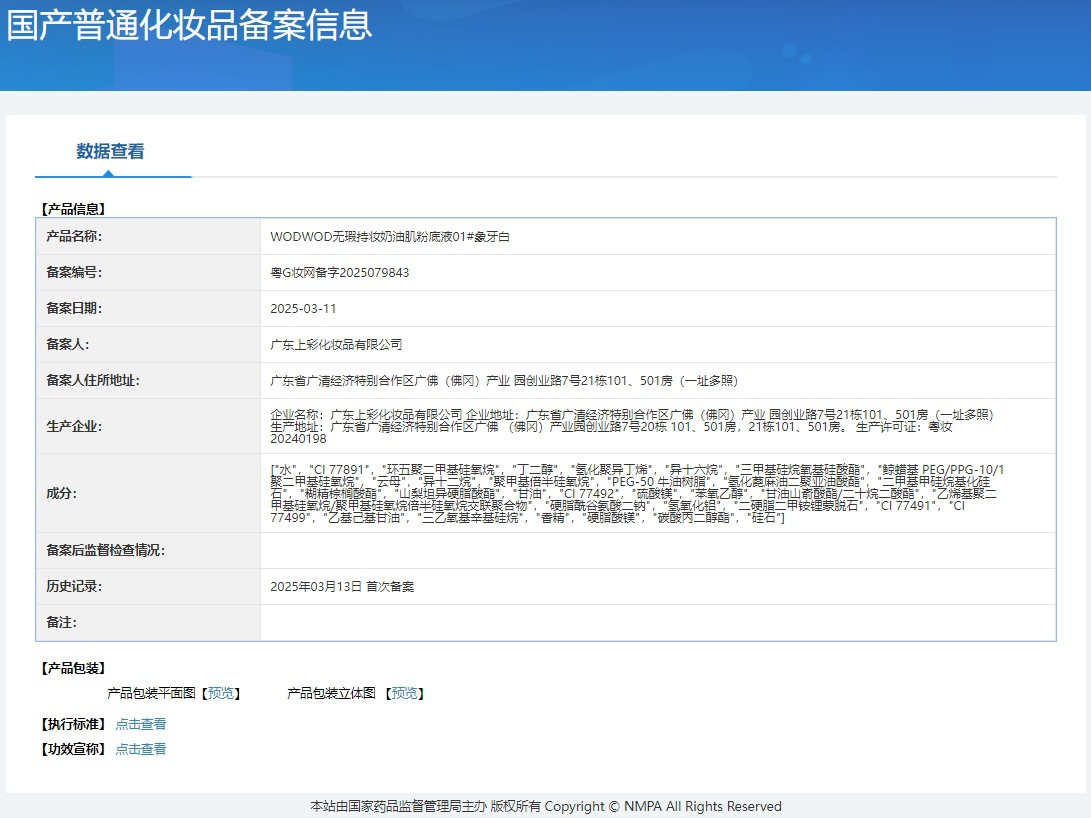Select product name WODWOD无瑕持妆奶油肌粉底液01#象牙白
Image resolution: width=1091 pixels, height=818 pixels.
pos(390,236)
